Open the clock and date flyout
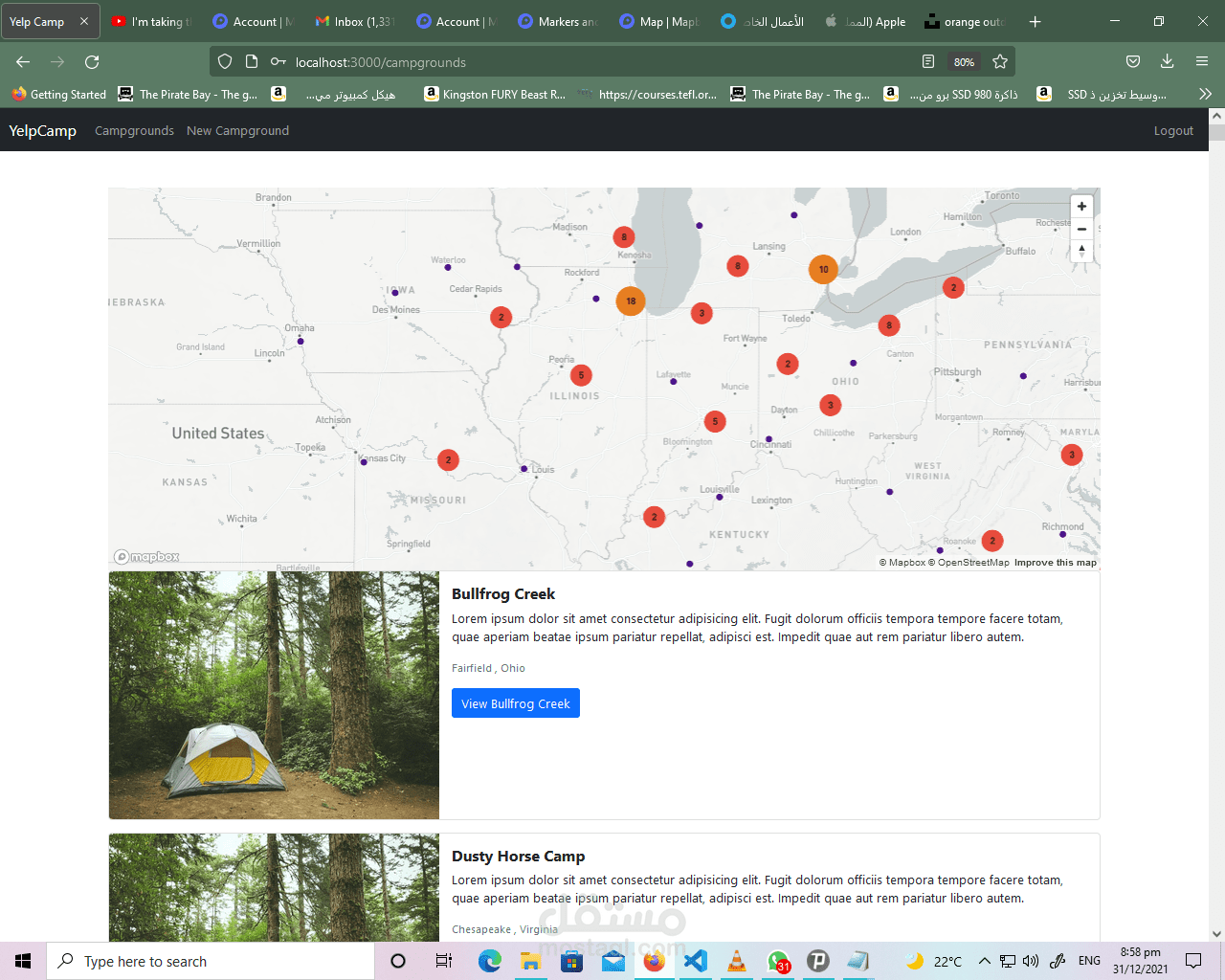This screenshot has height=980, width=1225. pyautogui.click(x=1140, y=961)
